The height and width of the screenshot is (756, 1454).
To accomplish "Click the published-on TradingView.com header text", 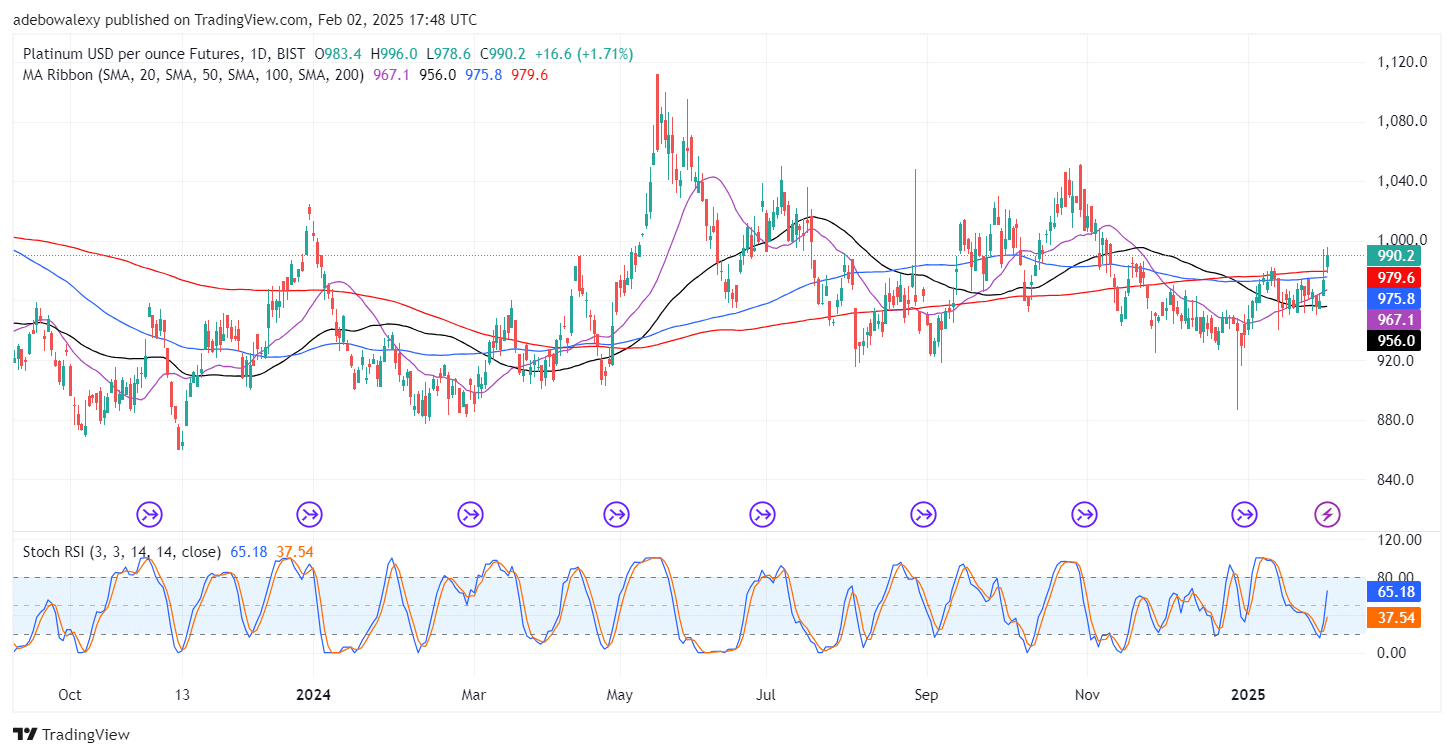I will (245, 20).
